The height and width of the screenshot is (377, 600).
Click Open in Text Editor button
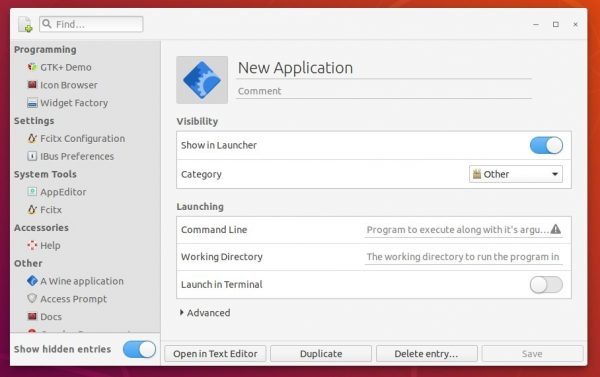(215, 354)
